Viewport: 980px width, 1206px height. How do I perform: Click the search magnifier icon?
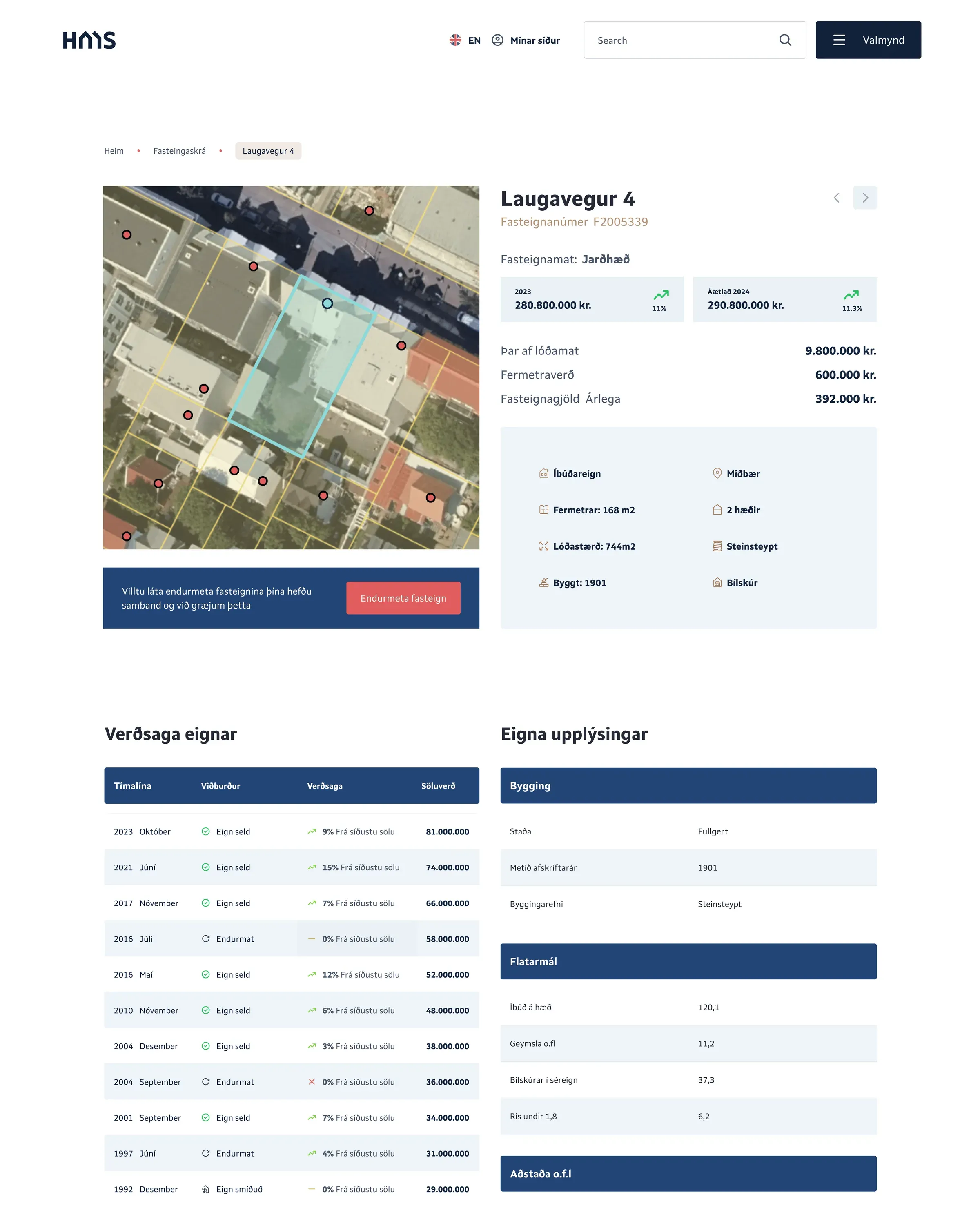[785, 40]
